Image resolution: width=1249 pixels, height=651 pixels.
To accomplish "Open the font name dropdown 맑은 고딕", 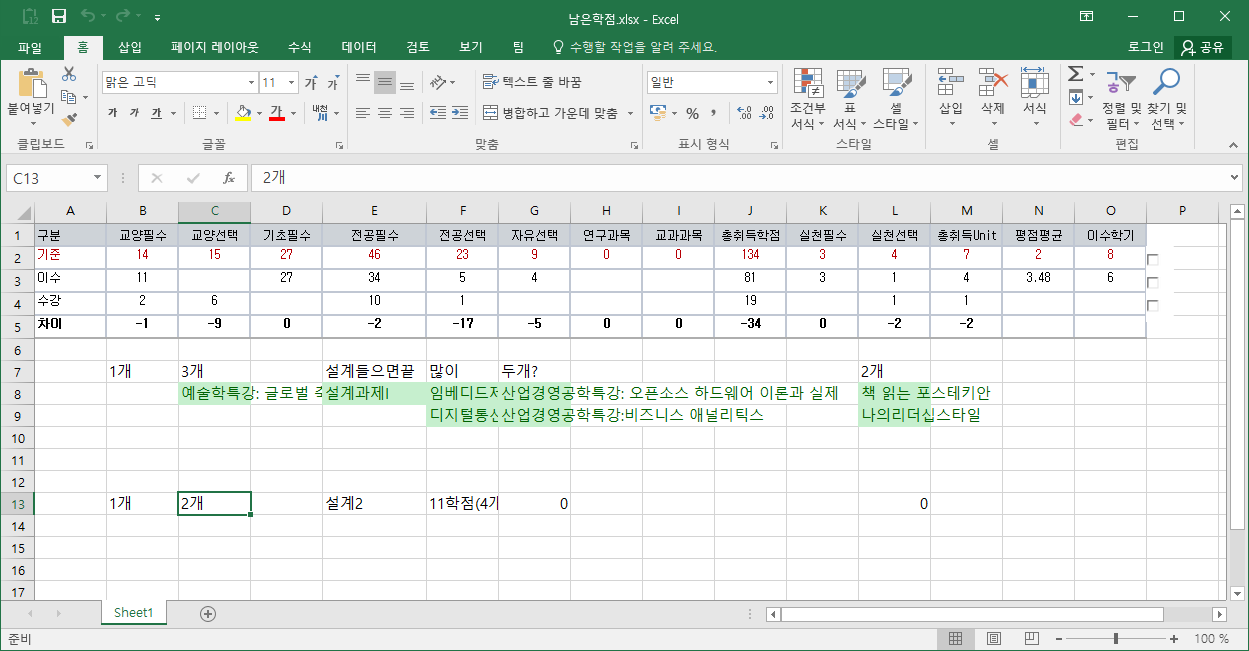I will click(x=252, y=82).
